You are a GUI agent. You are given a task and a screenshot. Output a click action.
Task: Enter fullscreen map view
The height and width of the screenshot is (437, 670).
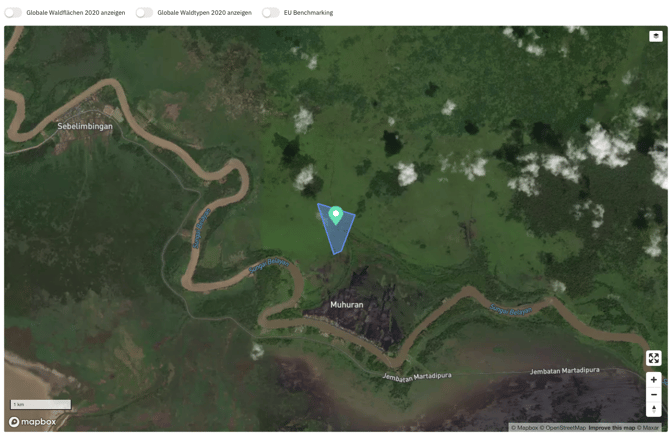[x=653, y=358]
